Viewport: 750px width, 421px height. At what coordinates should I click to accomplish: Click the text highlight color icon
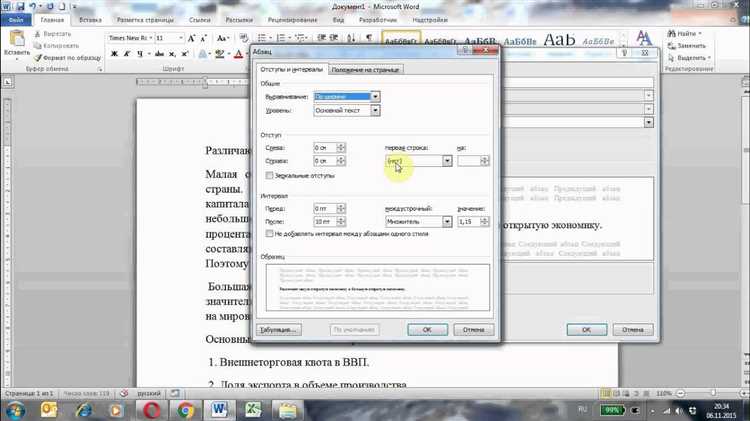(219, 54)
